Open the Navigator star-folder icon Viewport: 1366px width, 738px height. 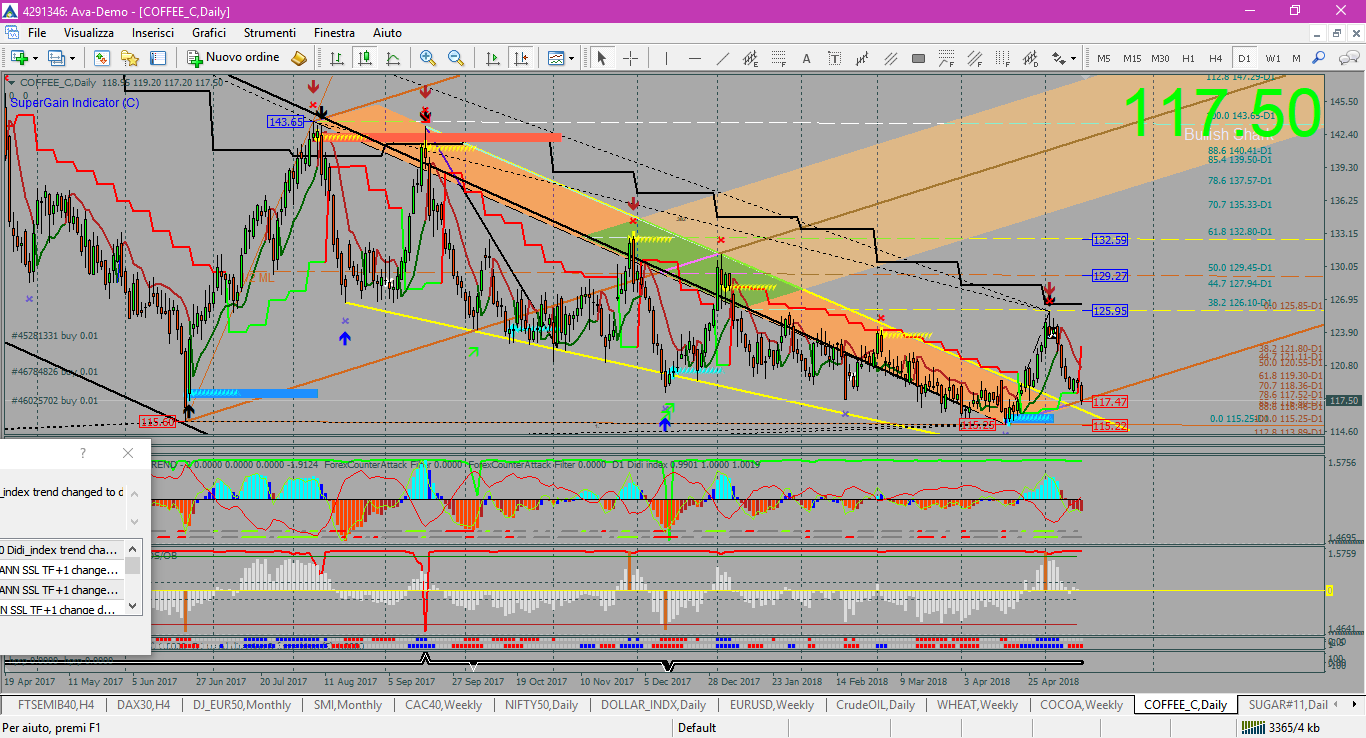129,58
